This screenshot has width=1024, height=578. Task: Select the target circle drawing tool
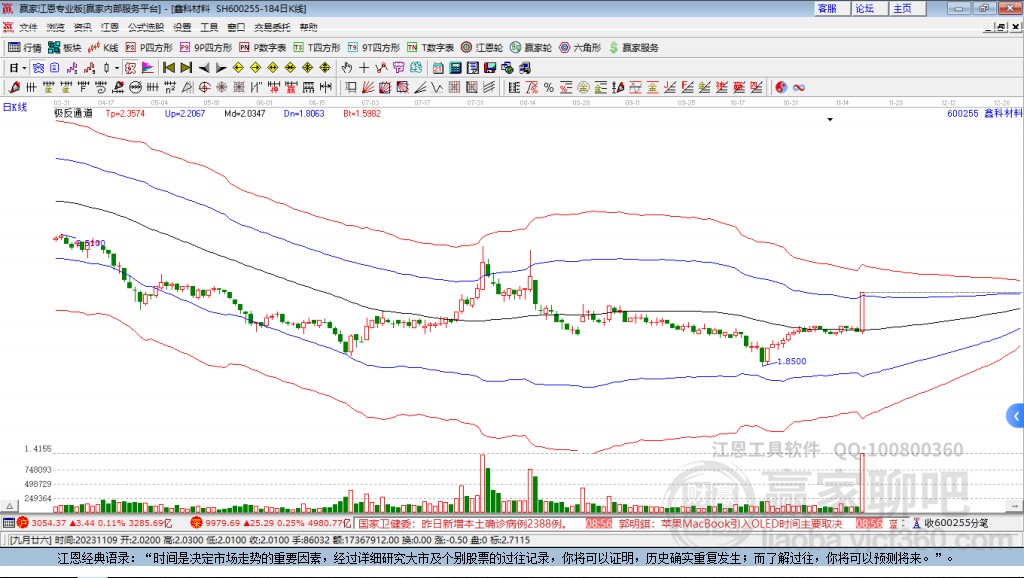(x=204, y=88)
